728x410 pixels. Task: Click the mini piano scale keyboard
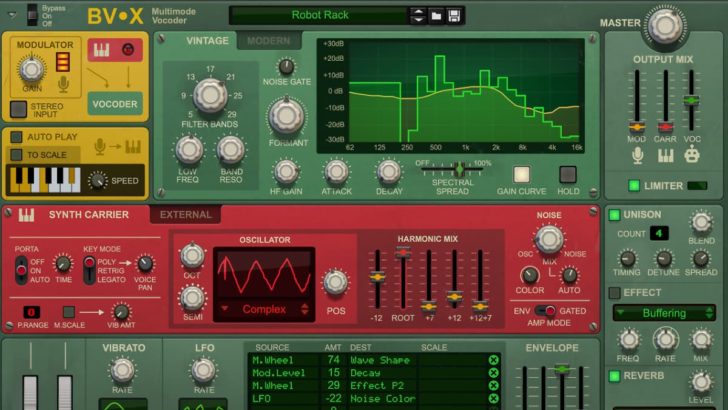click(x=45, y=180)
